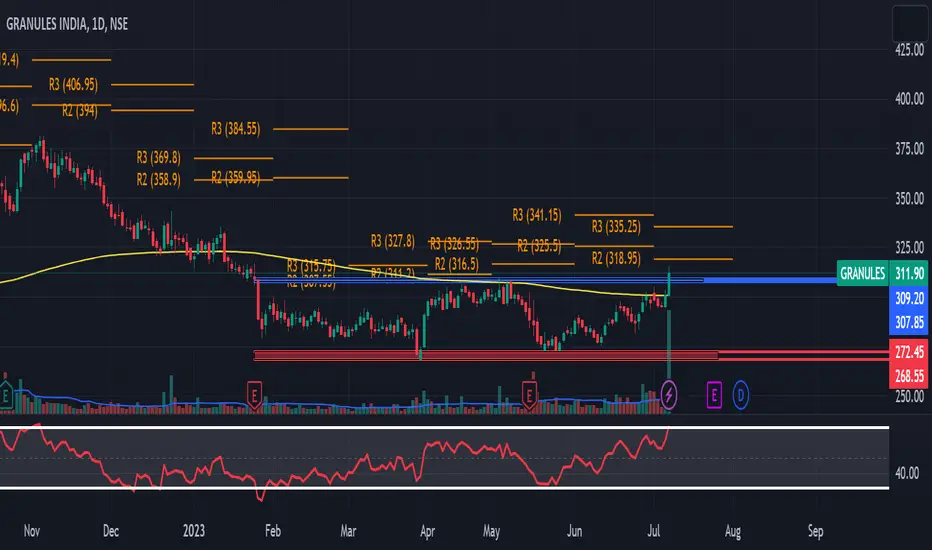Click the green earnings E marker before November
932x550 pixels.
[x=5, y=395]
